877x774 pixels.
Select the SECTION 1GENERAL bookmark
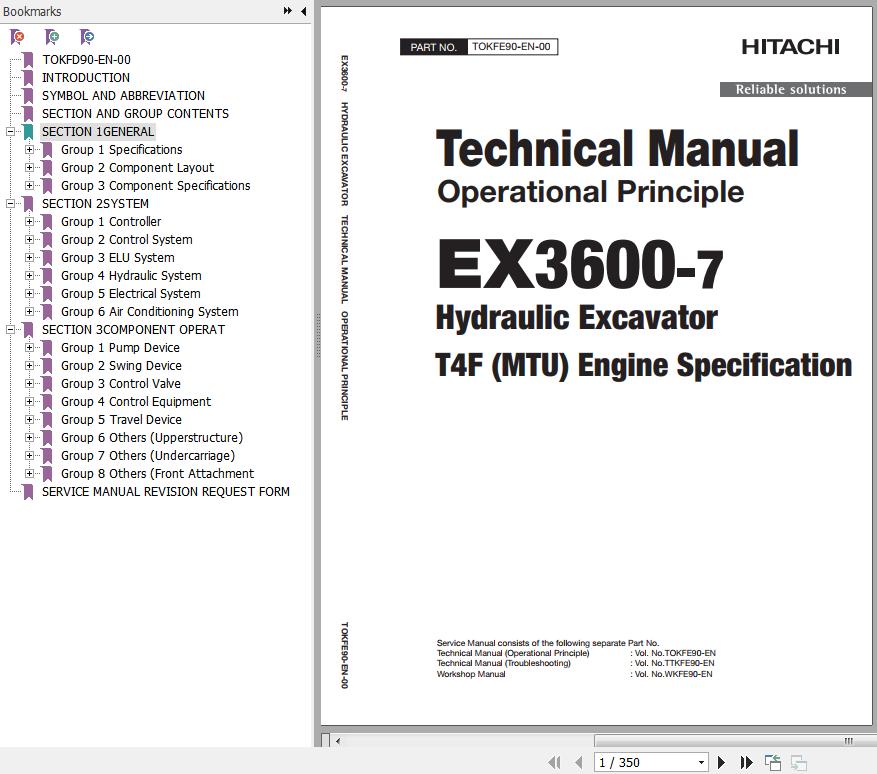[98, 132]
